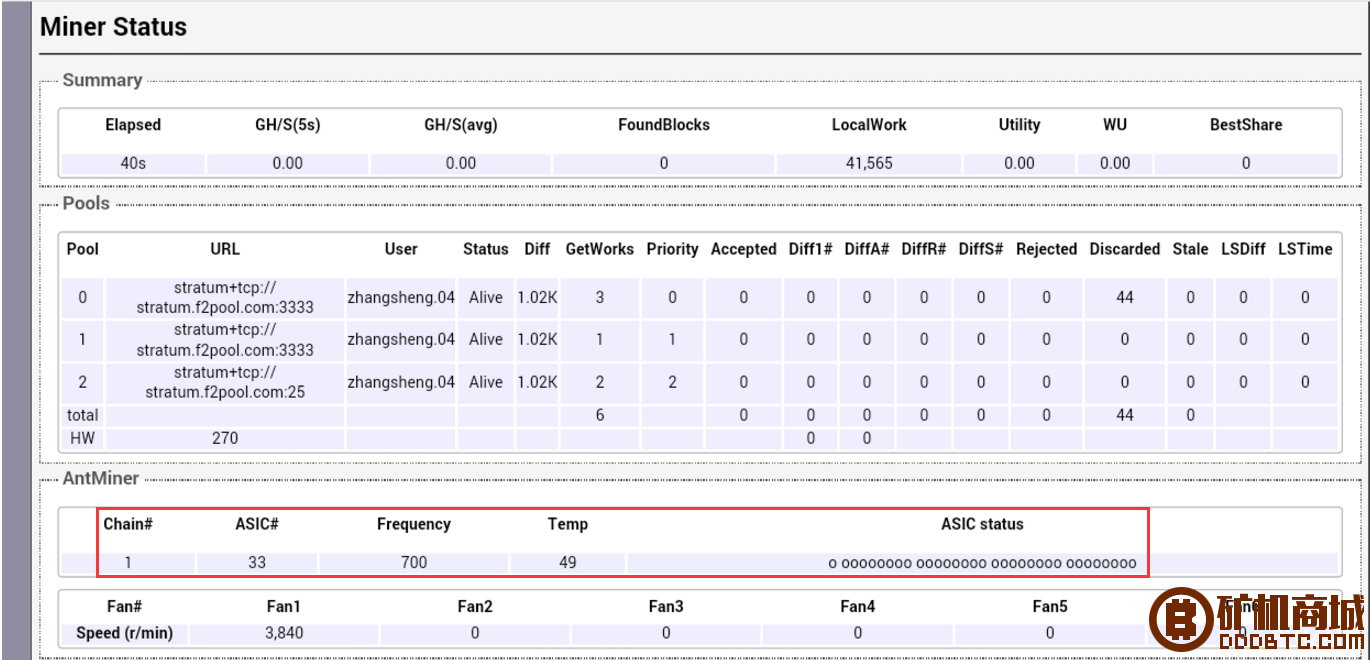The image size is (1370, 660).
Task: Select pool 1 stratum.f2pool.com:3333 URL
Action: tap(225, 339)
